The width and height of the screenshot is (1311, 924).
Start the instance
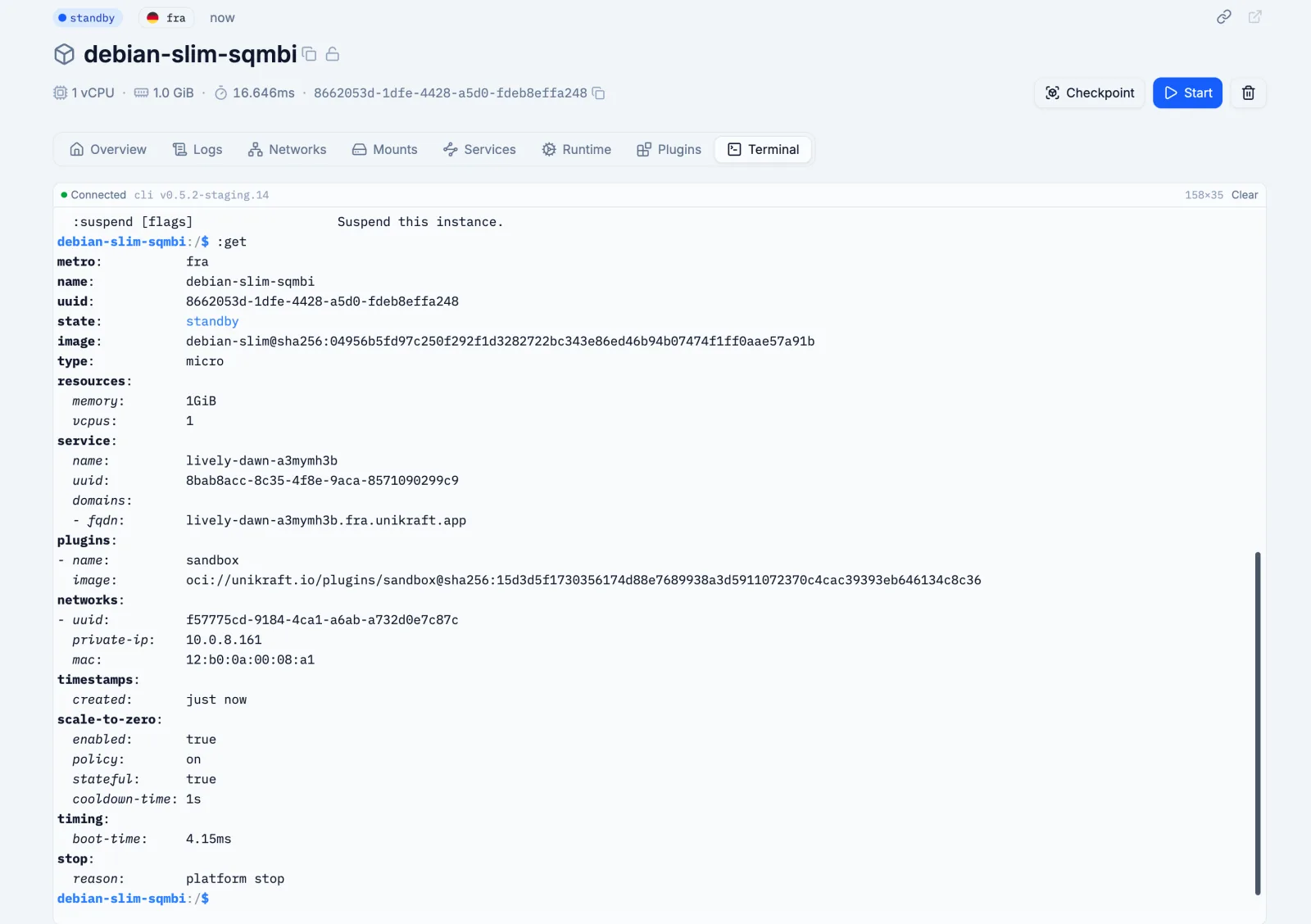tap(1187, 93)
